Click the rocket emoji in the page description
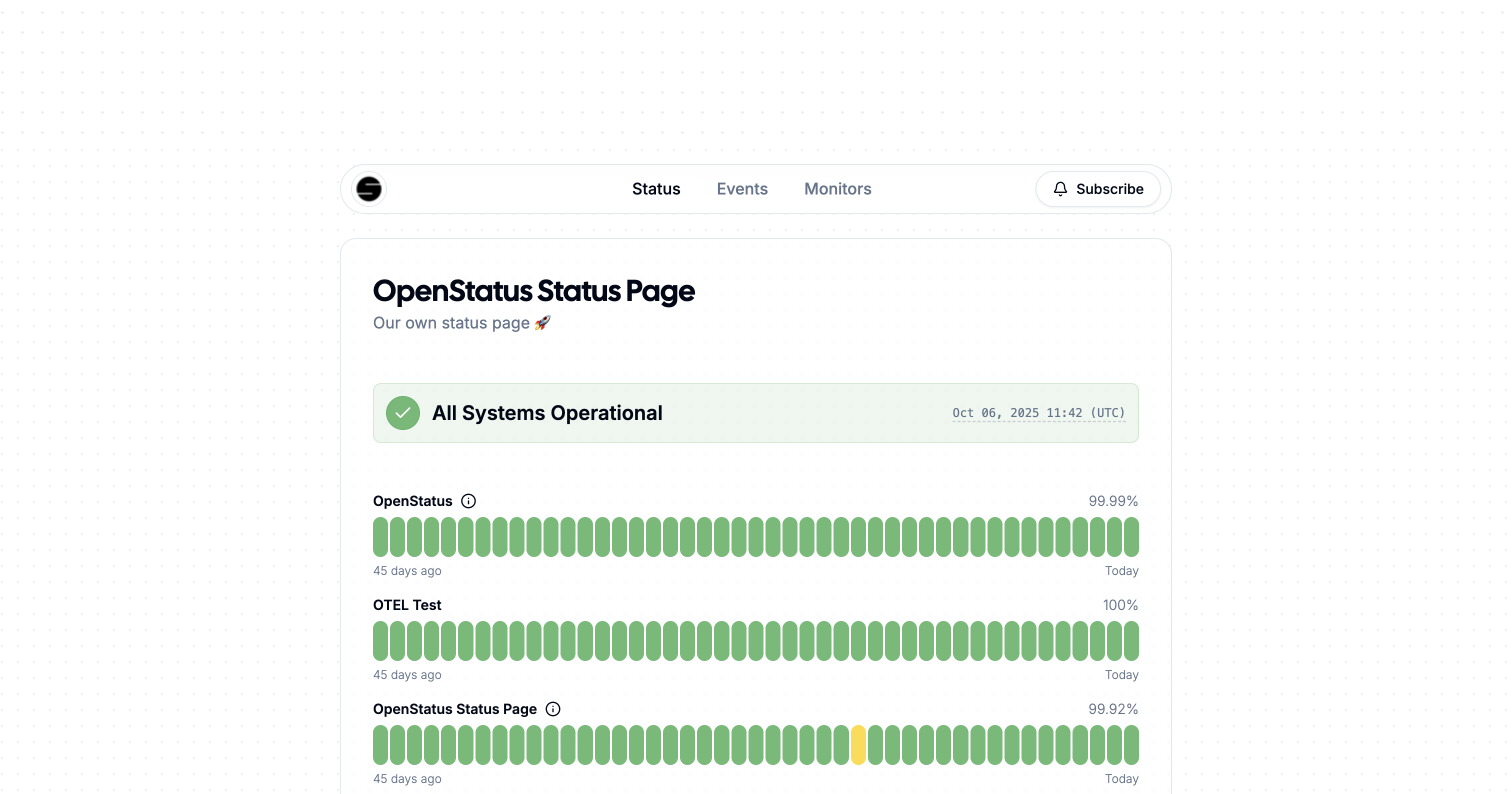 click(543, 322)
